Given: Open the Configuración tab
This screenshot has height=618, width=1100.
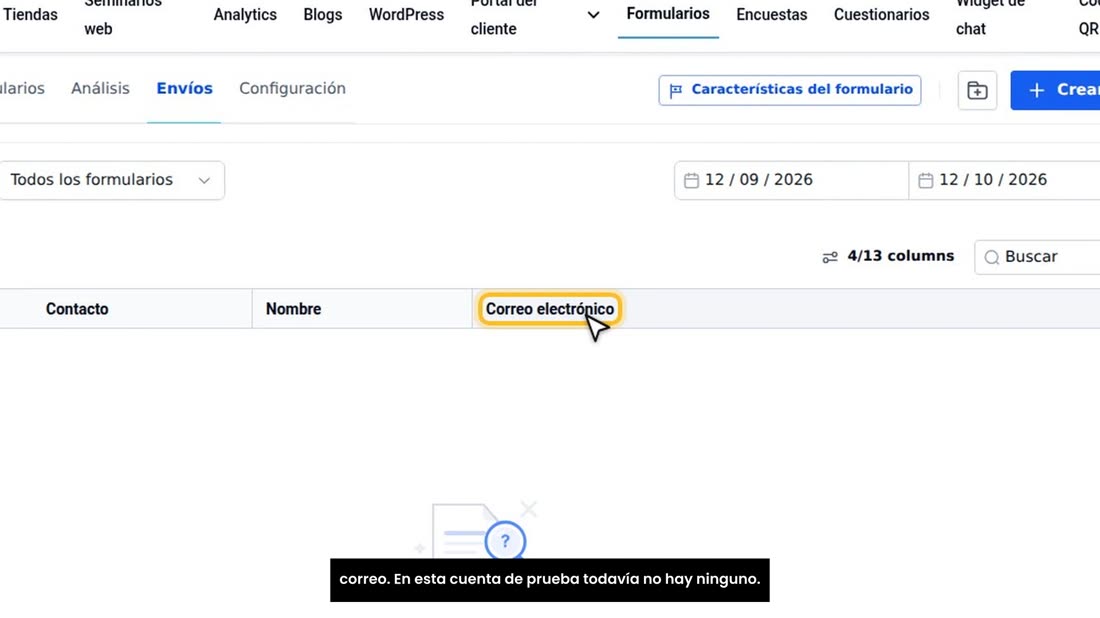Looking at the screenshot, I should [293, 88].
